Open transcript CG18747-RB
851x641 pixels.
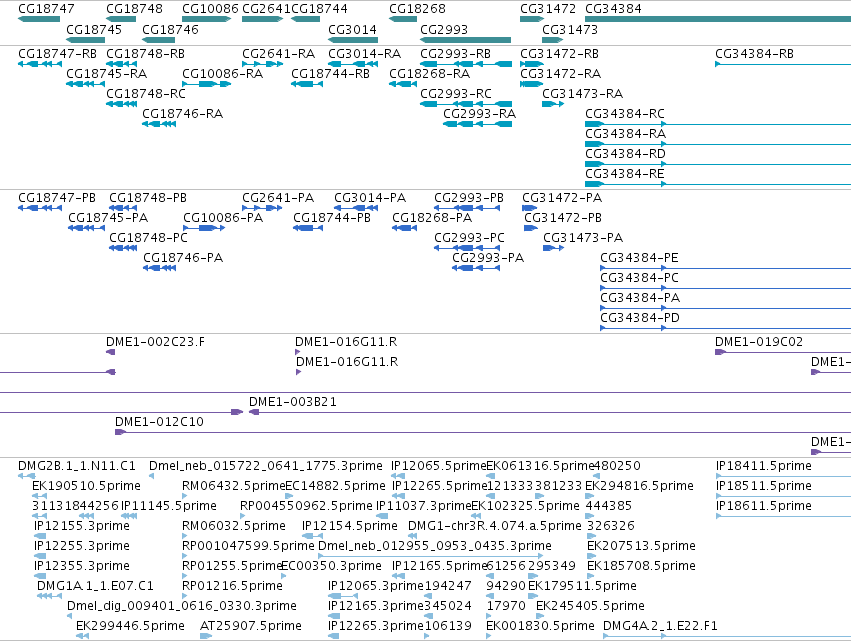(58, 54)
